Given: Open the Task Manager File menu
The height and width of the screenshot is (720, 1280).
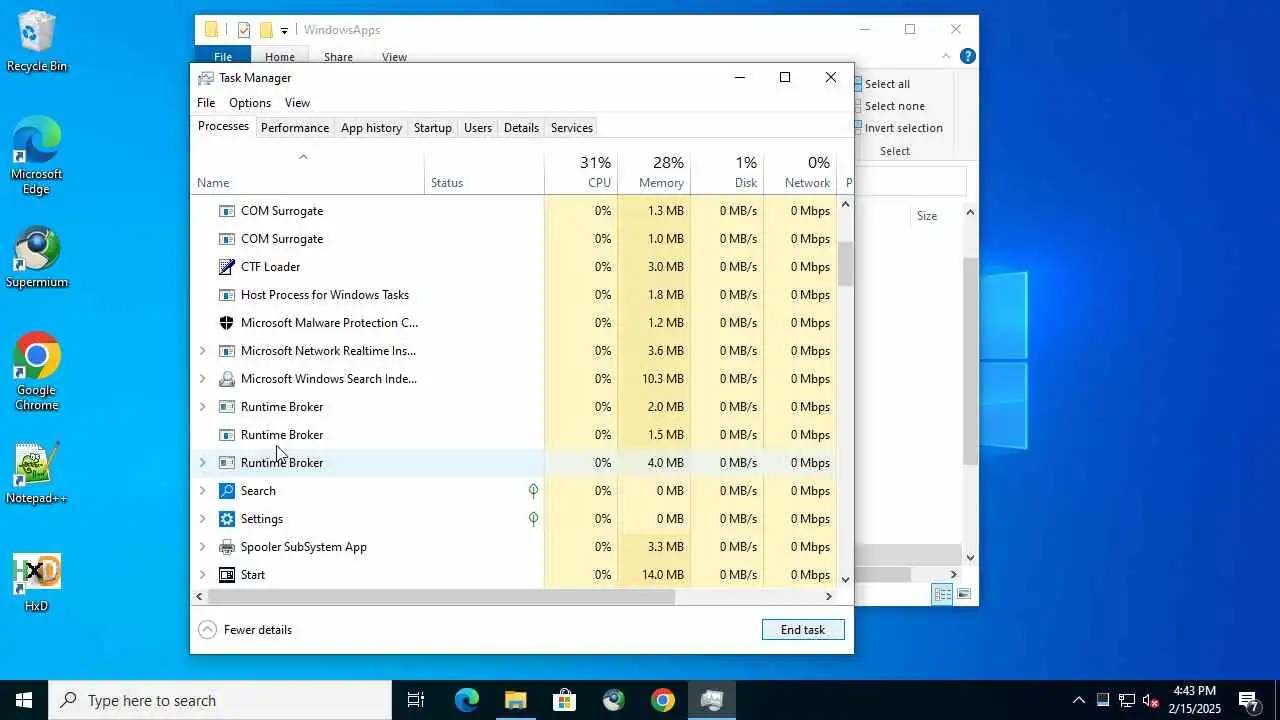Looking at the screenshot, I should tap(206, 103).
